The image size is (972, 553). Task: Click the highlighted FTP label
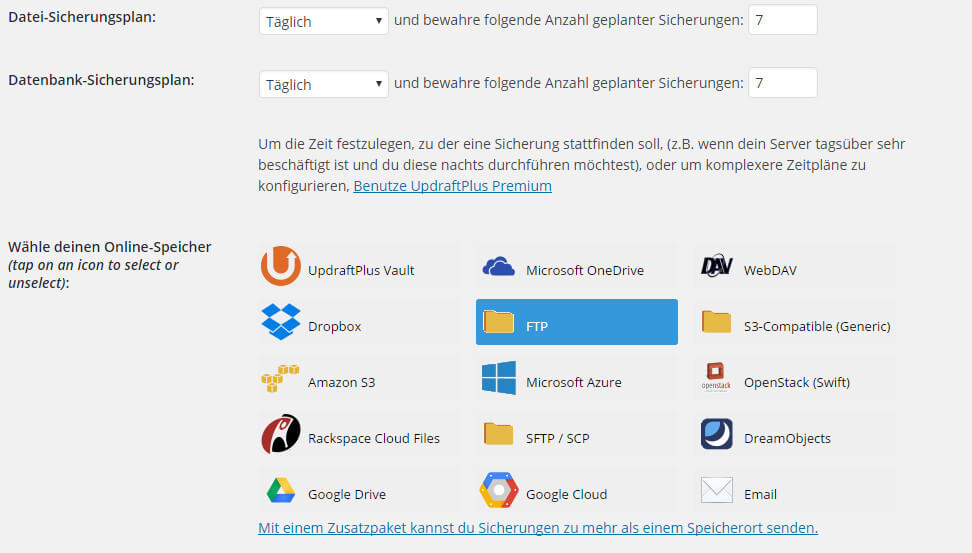click(x=537, y=327)
